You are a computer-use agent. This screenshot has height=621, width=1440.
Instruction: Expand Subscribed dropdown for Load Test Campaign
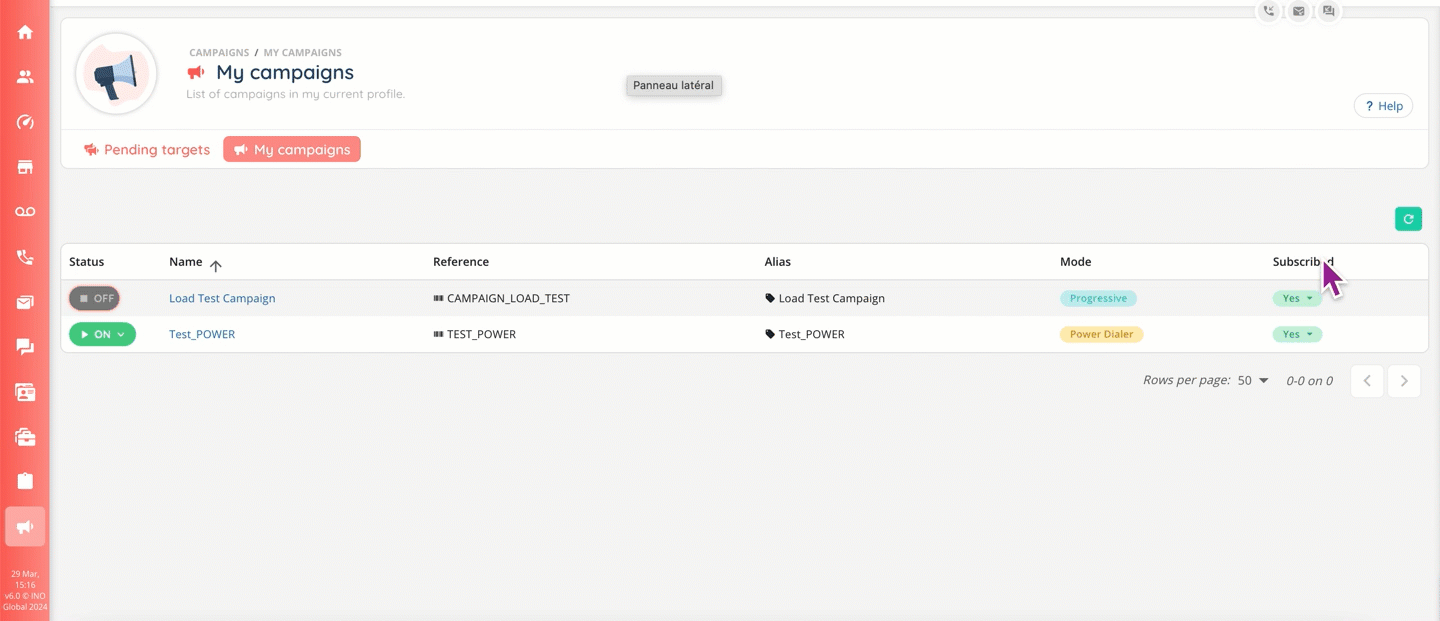pos(1297,298)
